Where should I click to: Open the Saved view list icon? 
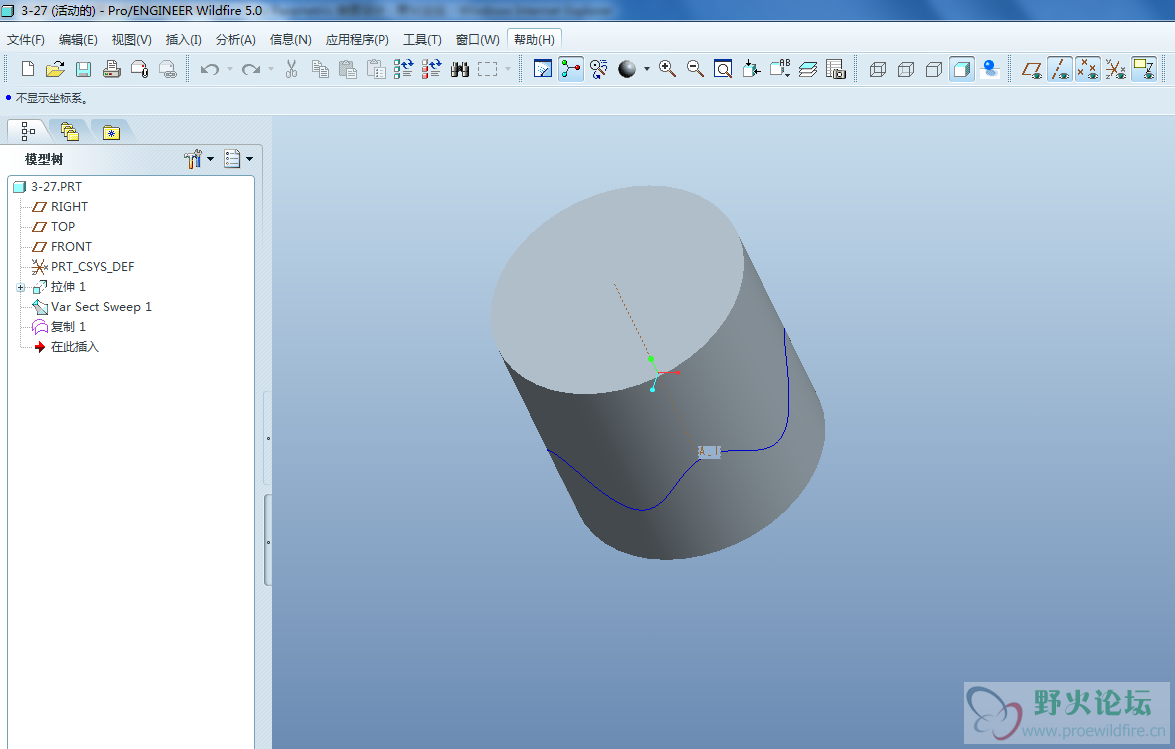point(780,70)
